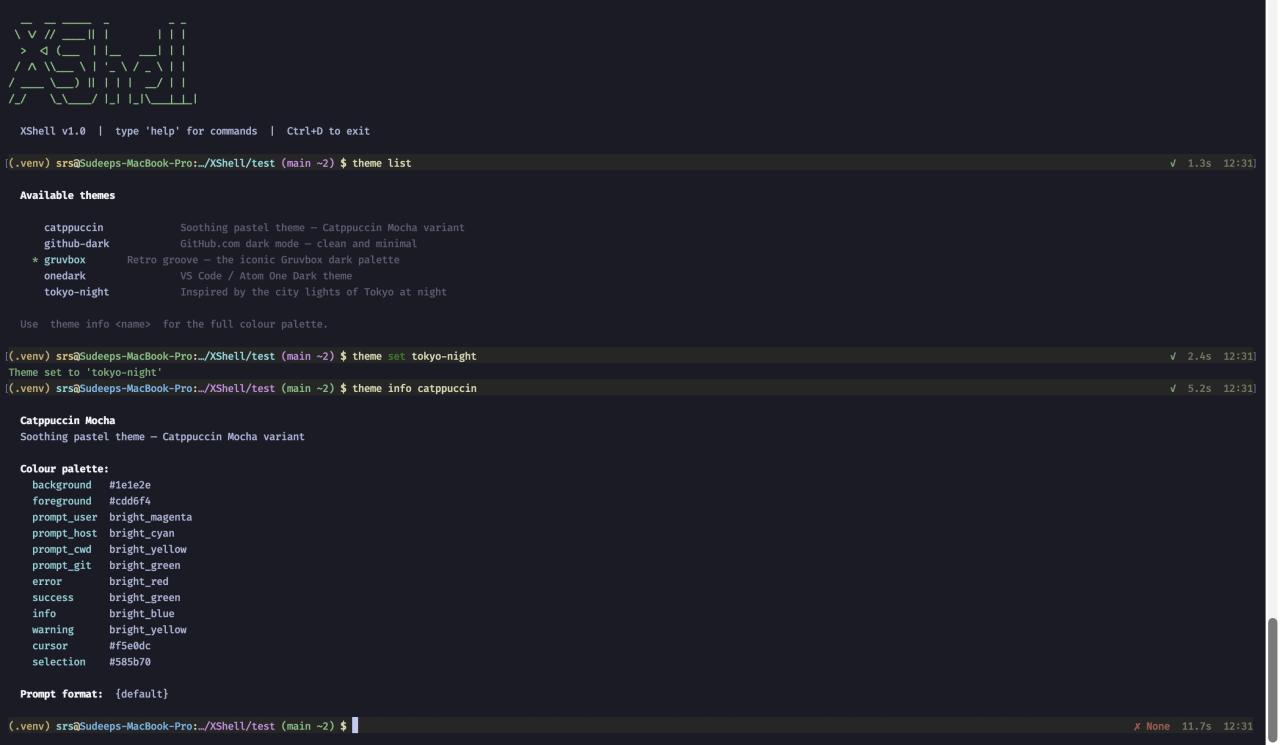Select the onedark theme name
The width and height of the screenshot is (1280, 745).
(x=64, y=276)
